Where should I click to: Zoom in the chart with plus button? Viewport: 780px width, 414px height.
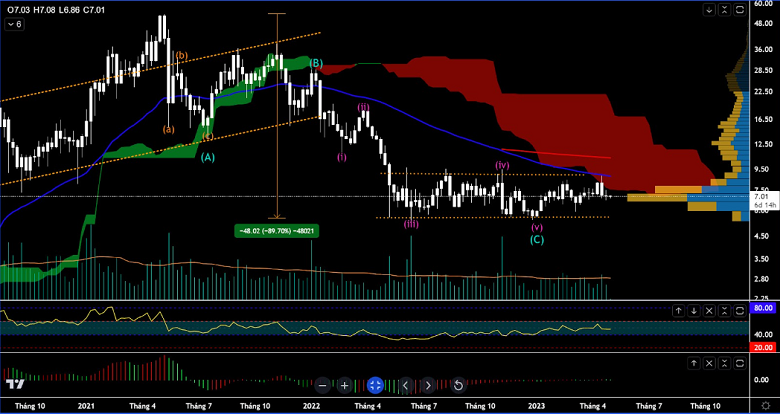coord(344,385)
